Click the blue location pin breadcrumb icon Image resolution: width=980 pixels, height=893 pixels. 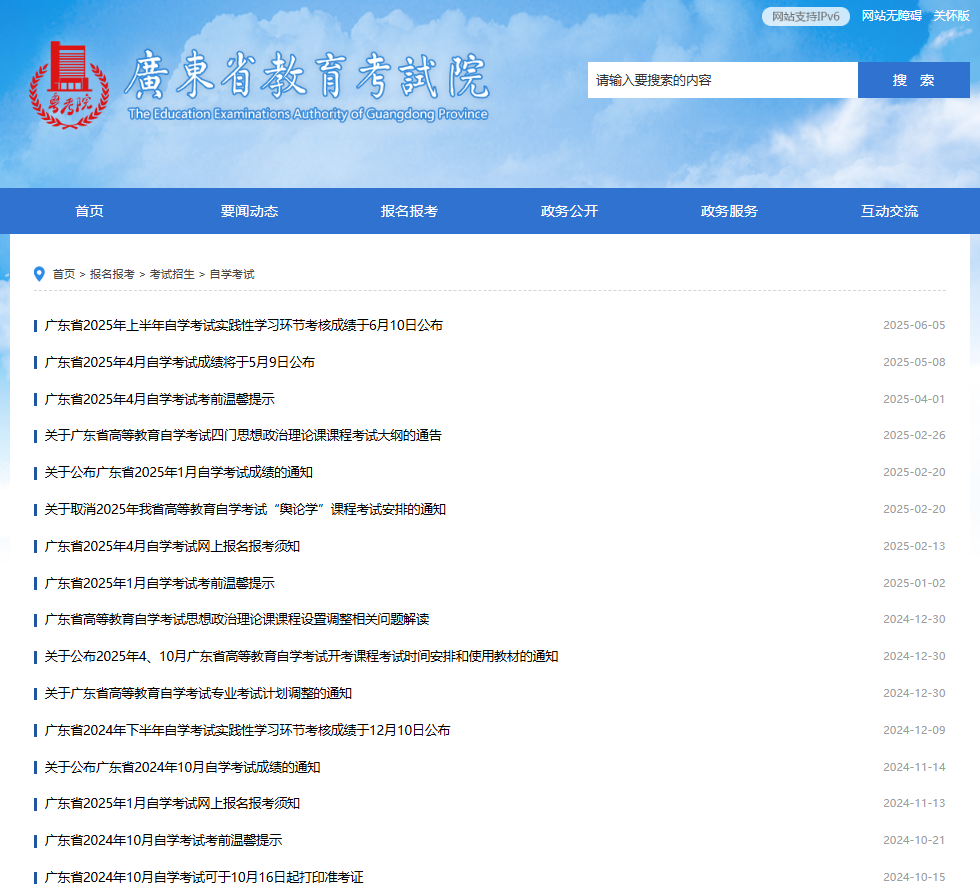(x=39, y=274)
